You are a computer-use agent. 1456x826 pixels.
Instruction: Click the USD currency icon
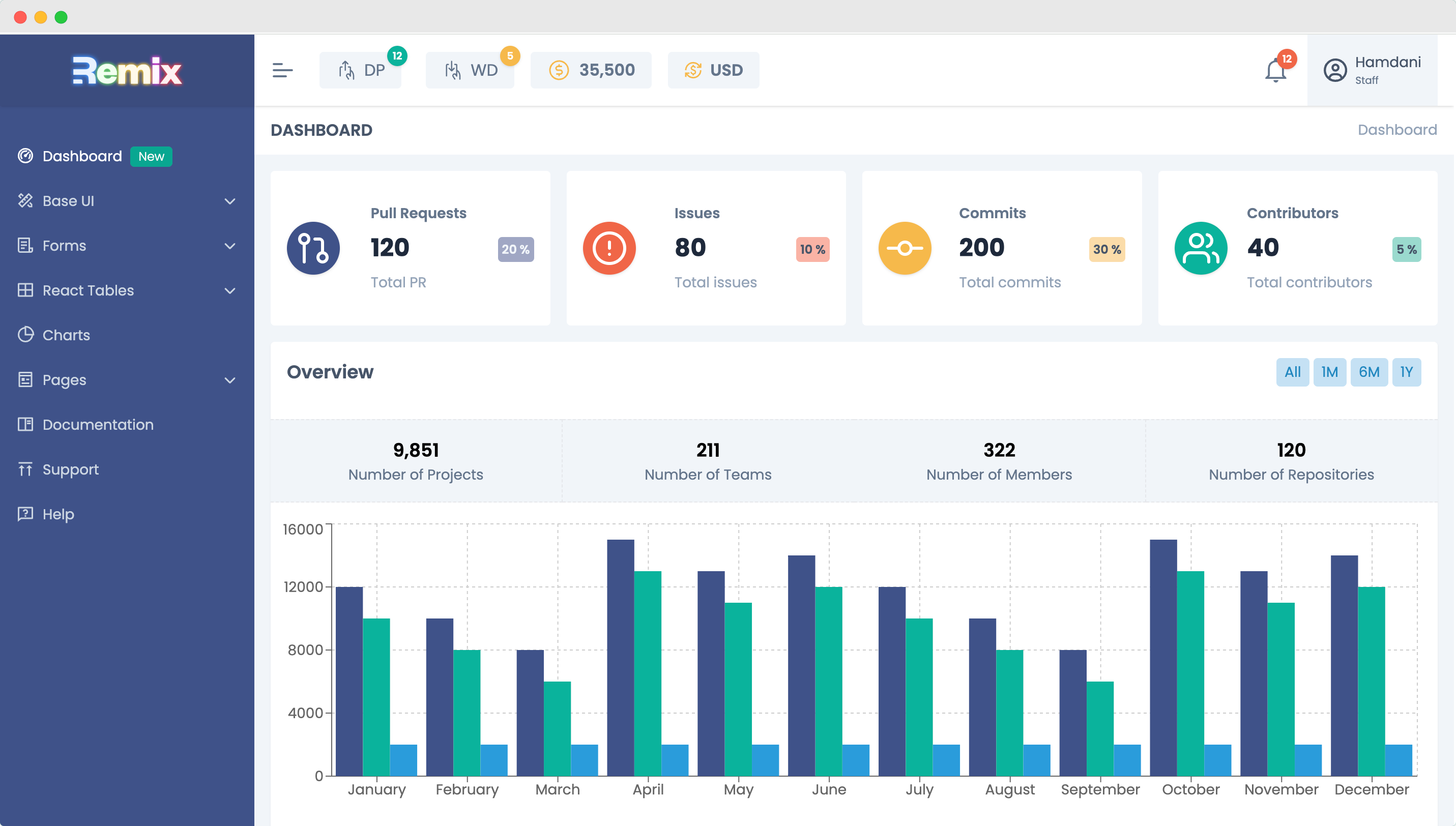coord(692,69)
